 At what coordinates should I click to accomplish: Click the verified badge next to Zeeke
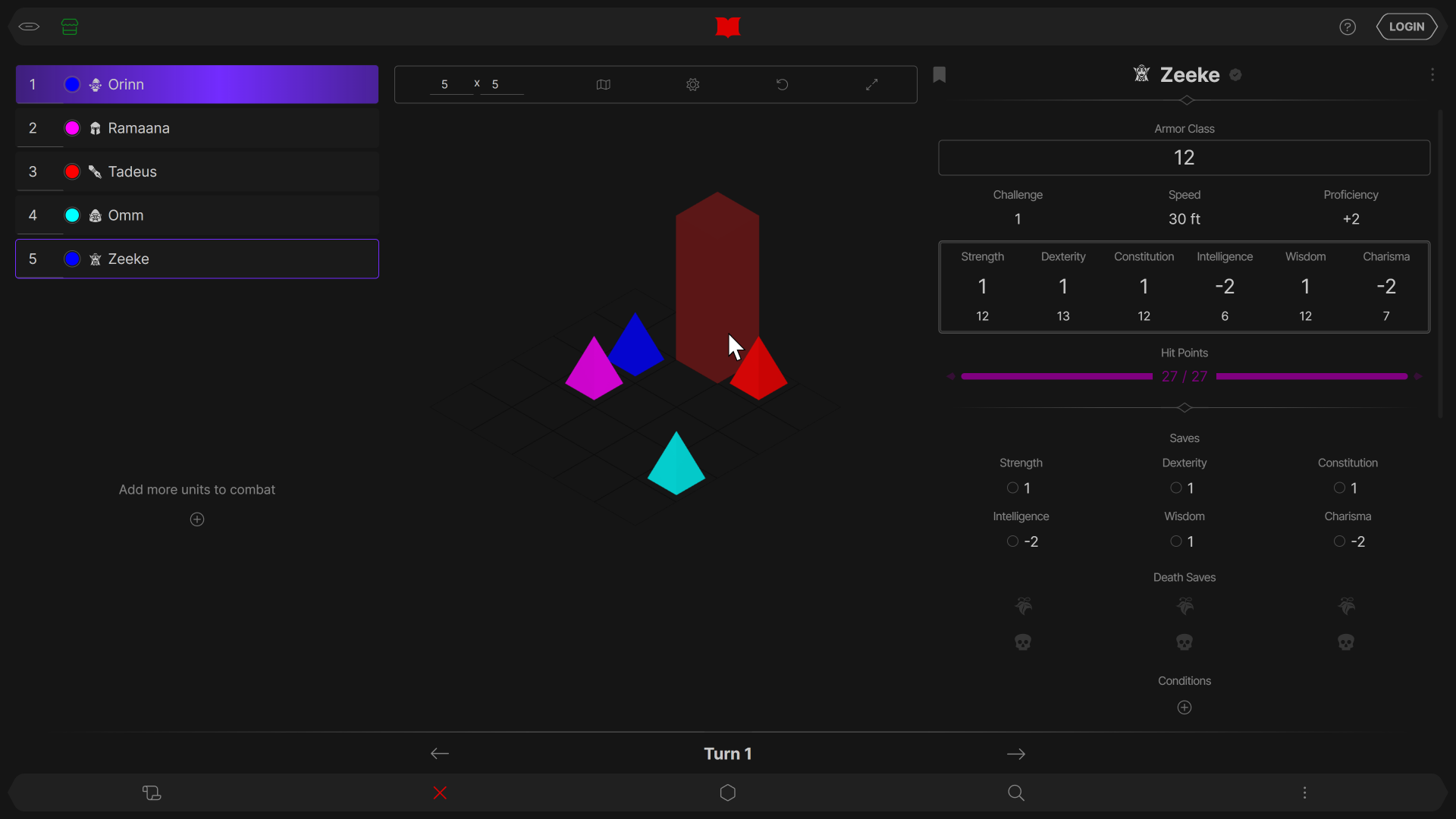1236,74
